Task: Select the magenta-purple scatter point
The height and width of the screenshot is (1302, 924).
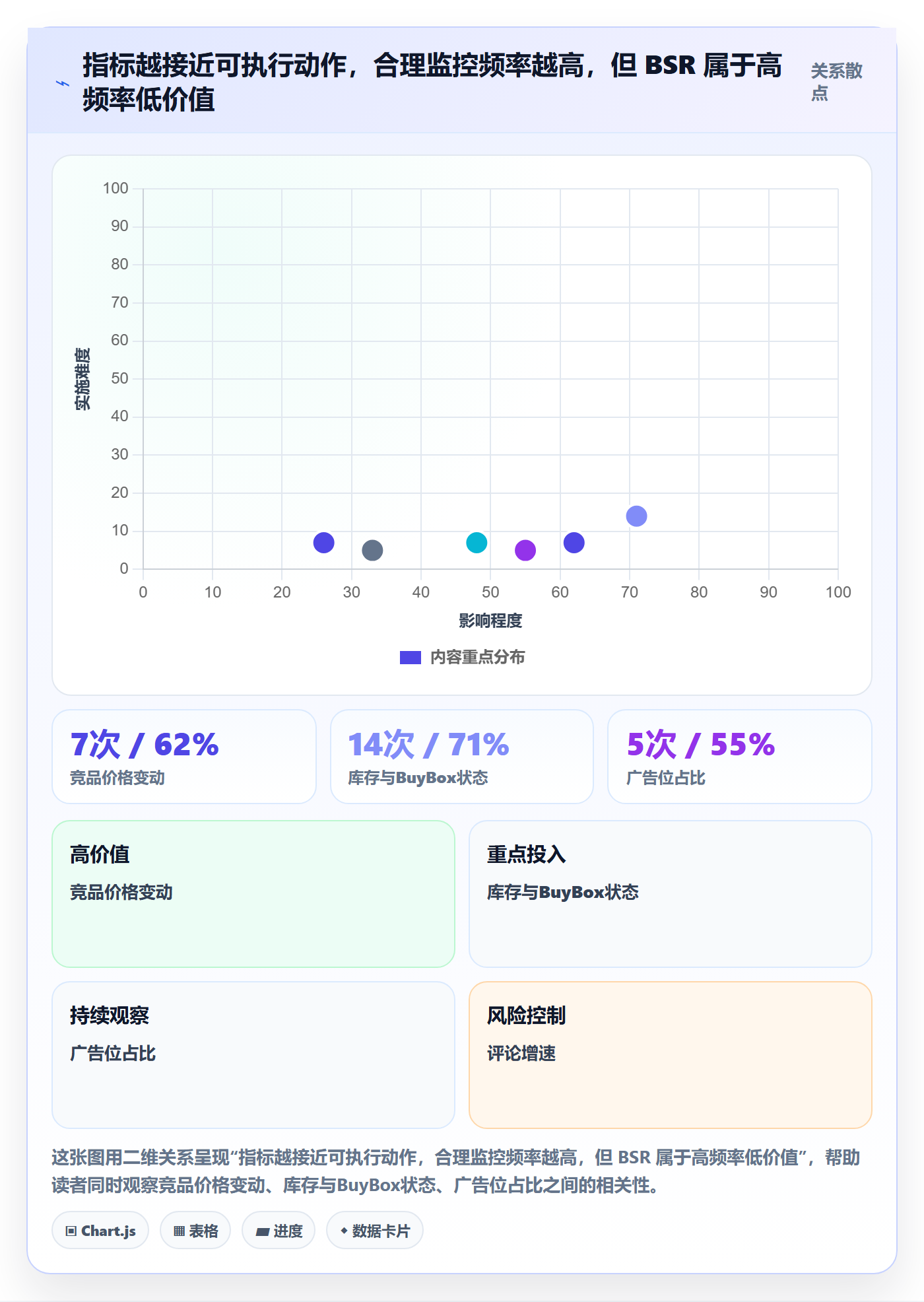Action: [x=525, y=550]
